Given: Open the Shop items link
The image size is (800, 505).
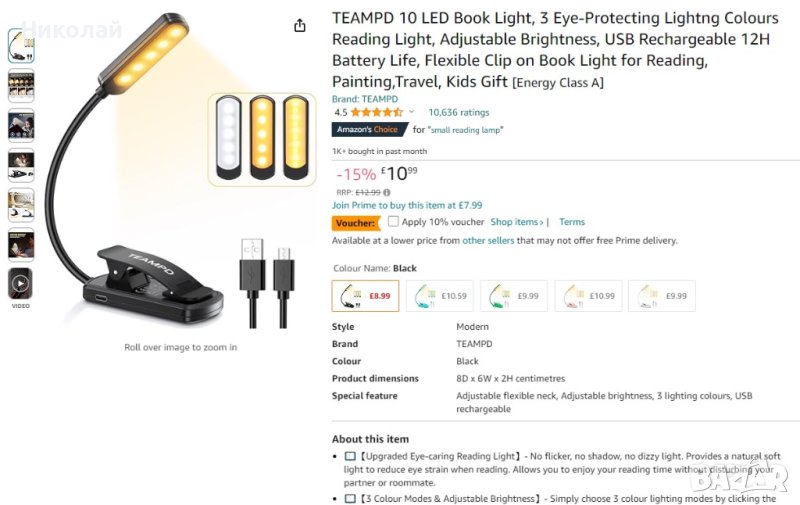Looking at the screenshot, I should [x=517, y=222].
